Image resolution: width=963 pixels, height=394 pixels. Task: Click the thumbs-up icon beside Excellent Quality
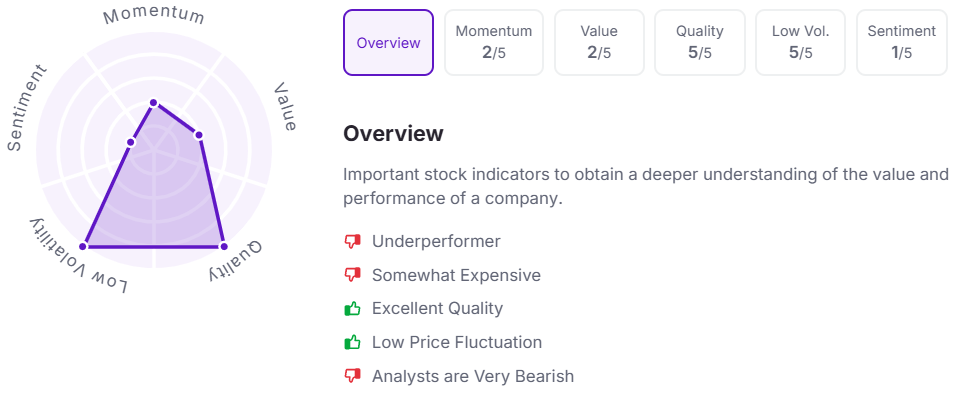352,308
